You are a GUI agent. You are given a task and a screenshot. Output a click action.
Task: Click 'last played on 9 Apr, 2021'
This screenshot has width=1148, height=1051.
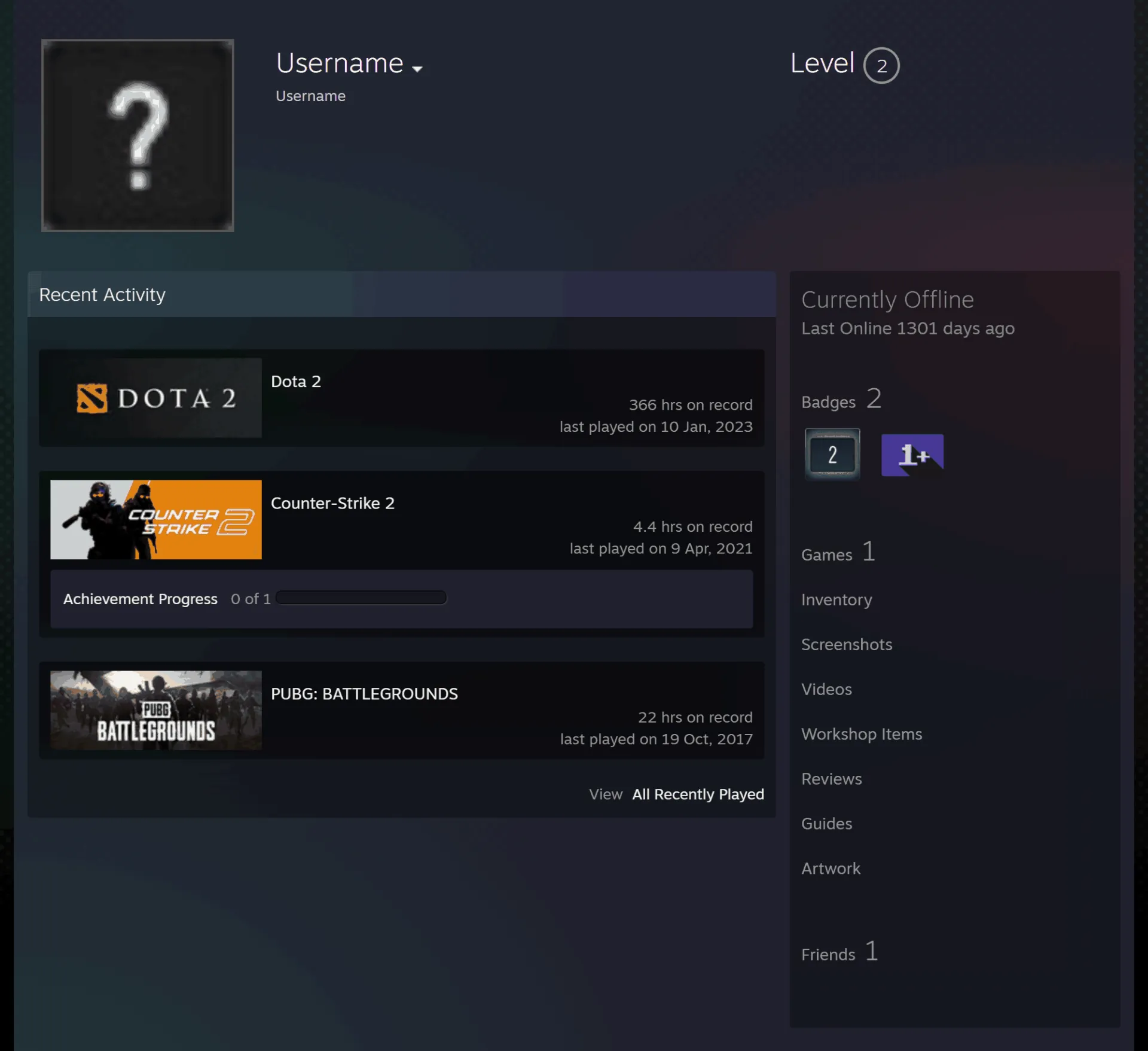pos(661,549)
